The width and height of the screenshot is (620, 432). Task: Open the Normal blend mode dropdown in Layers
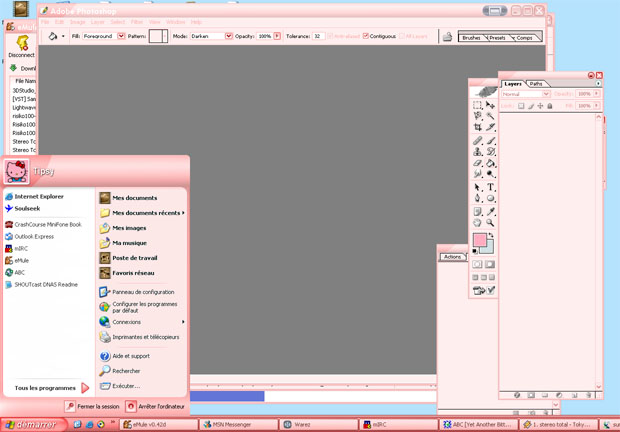546,94
